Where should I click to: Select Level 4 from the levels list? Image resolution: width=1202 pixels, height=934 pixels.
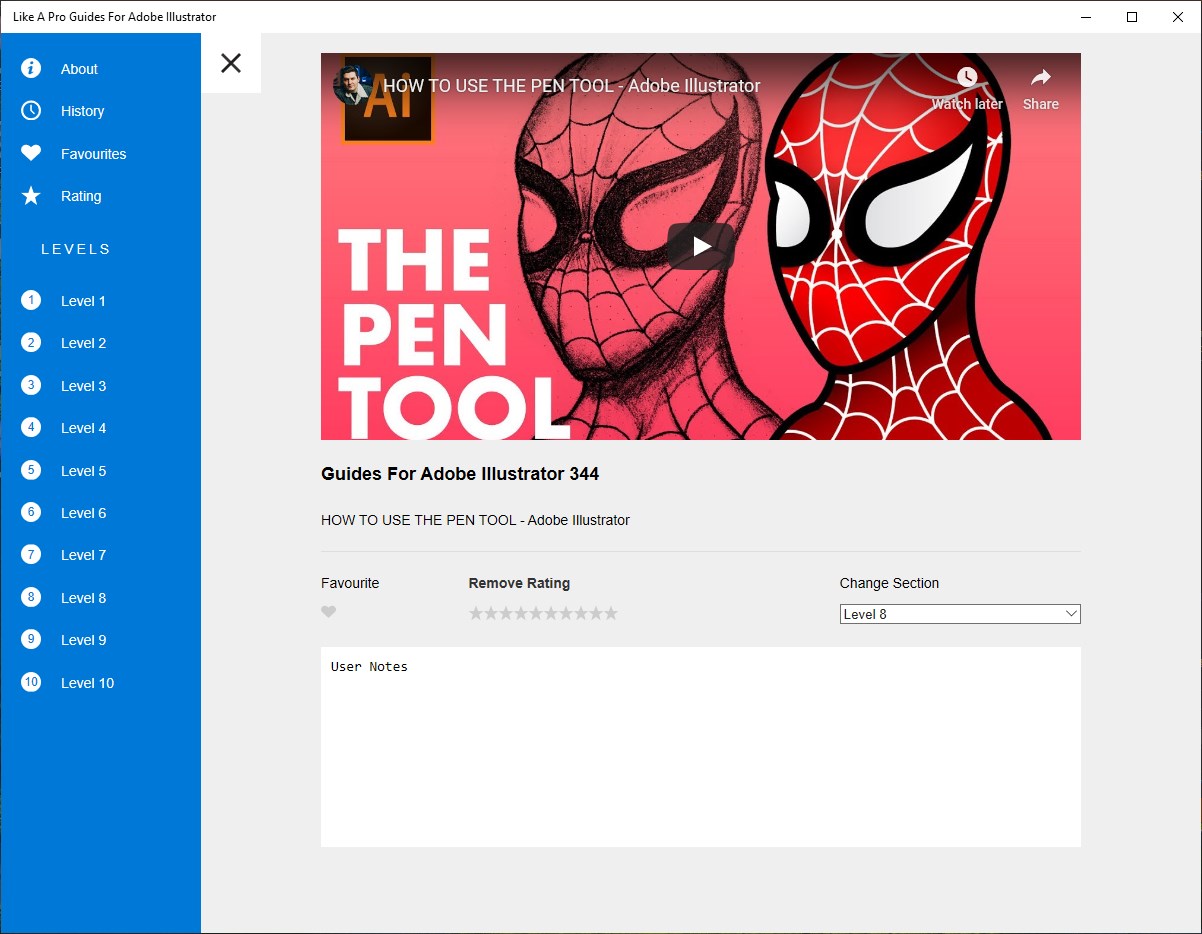click(100, 428)
